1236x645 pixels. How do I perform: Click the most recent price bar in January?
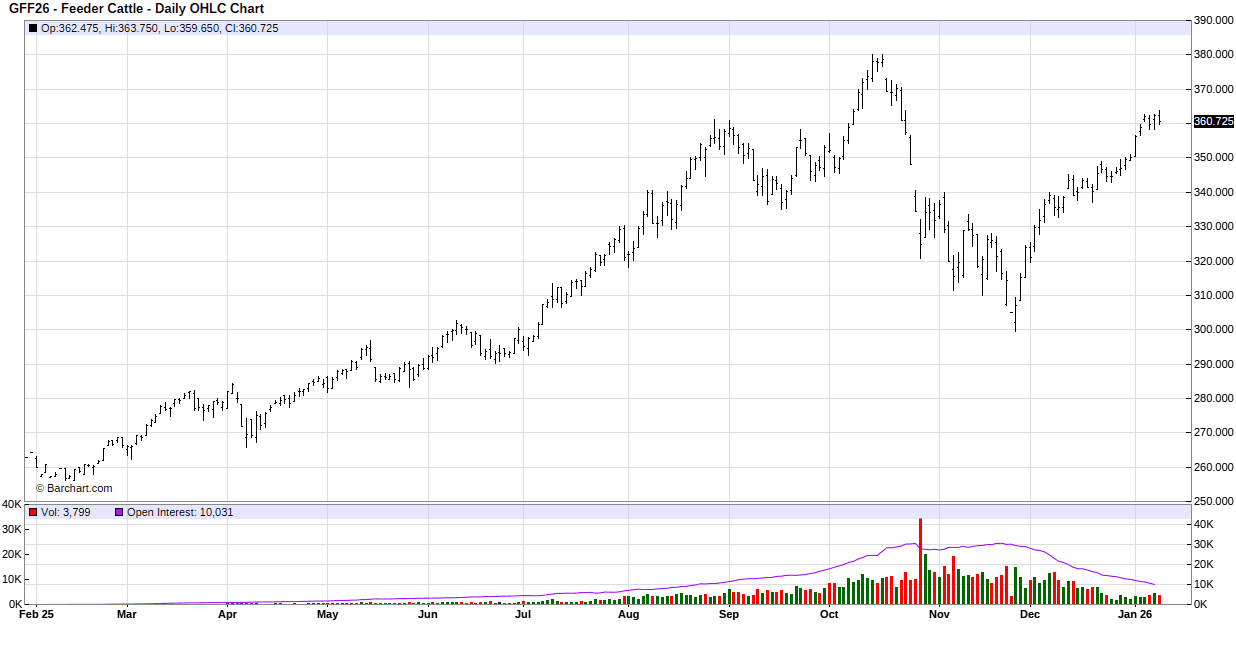click(x=1159, y=119)
